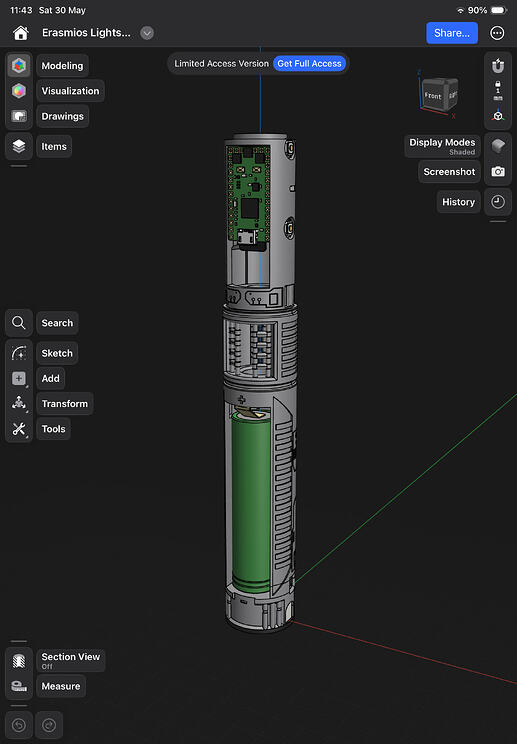517x744 pixels.
Task: Open the Add plus icon
Action: pyautogui.click(x=19, y=378)
